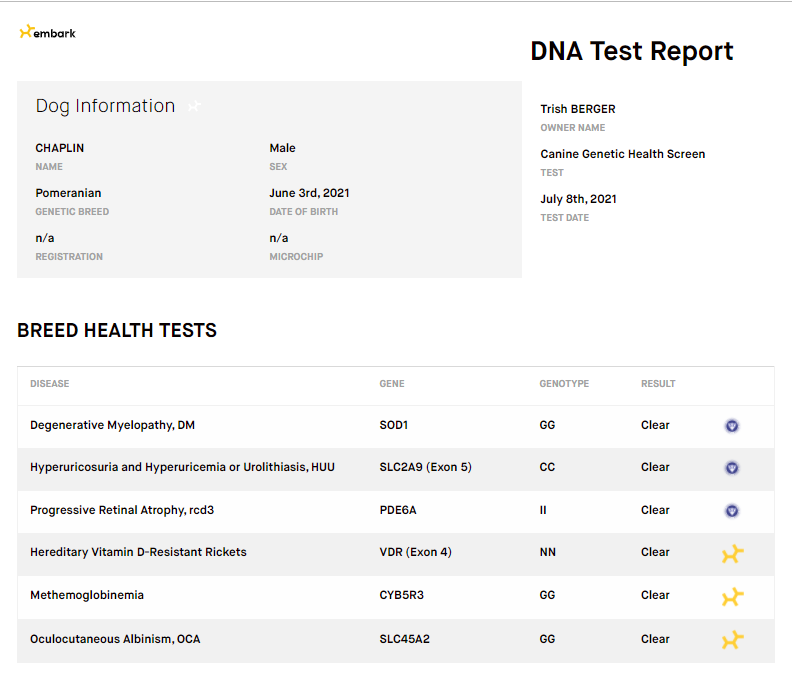792x680 pixels.
Task: Select the dog name CHAPLIN
Action: (x=60, y=148)
